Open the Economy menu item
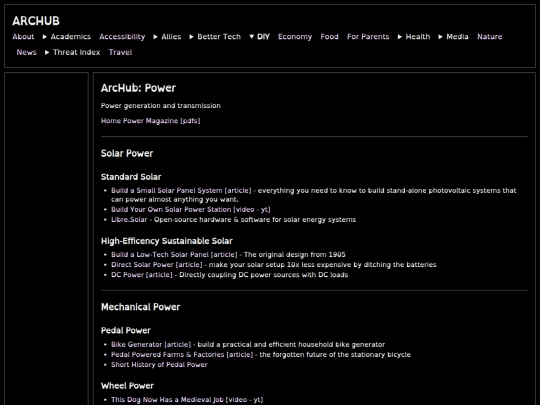Screen dimensions: 540x405 tap(295, 37)
